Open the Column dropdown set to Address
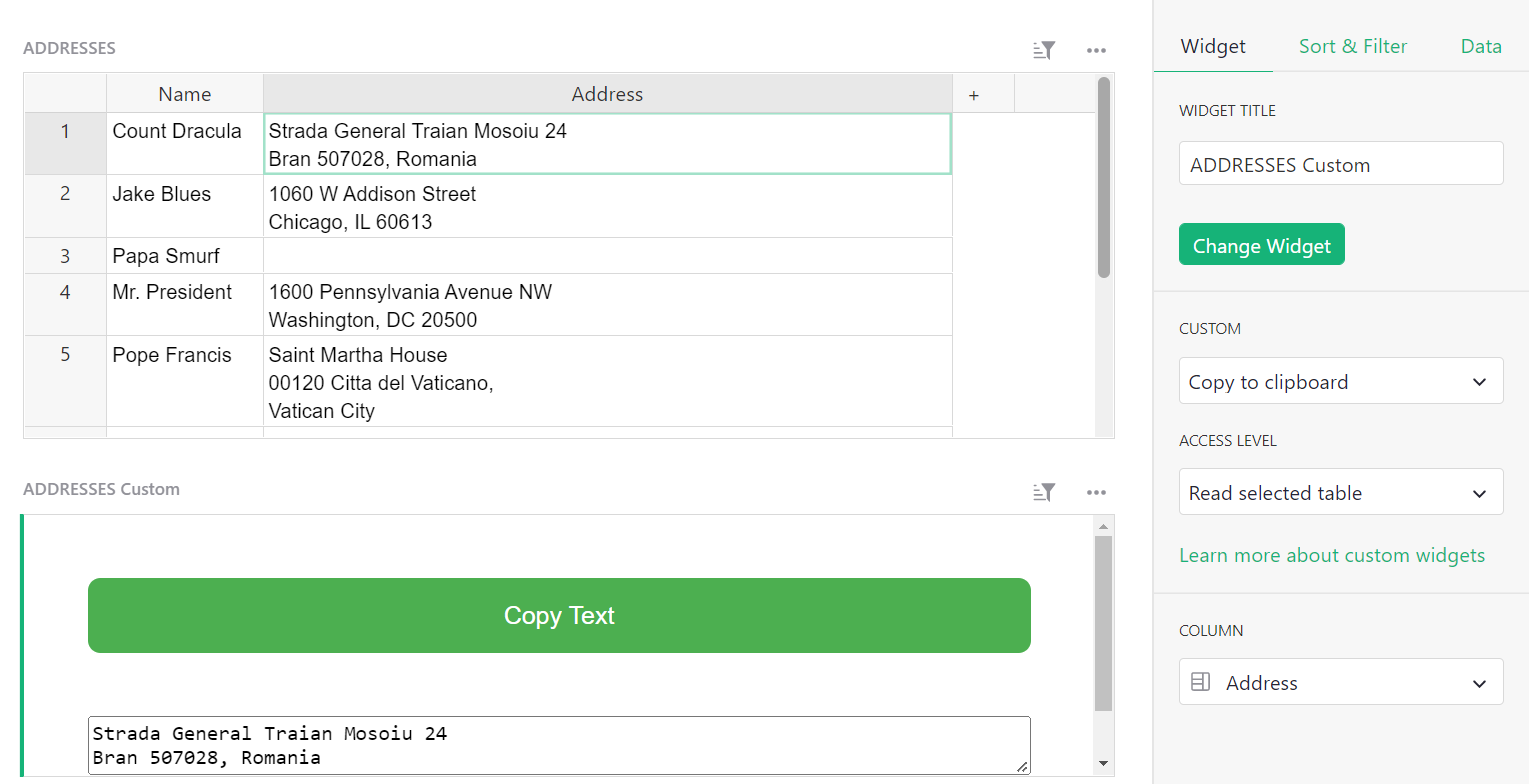 (x=1340, y=682)
